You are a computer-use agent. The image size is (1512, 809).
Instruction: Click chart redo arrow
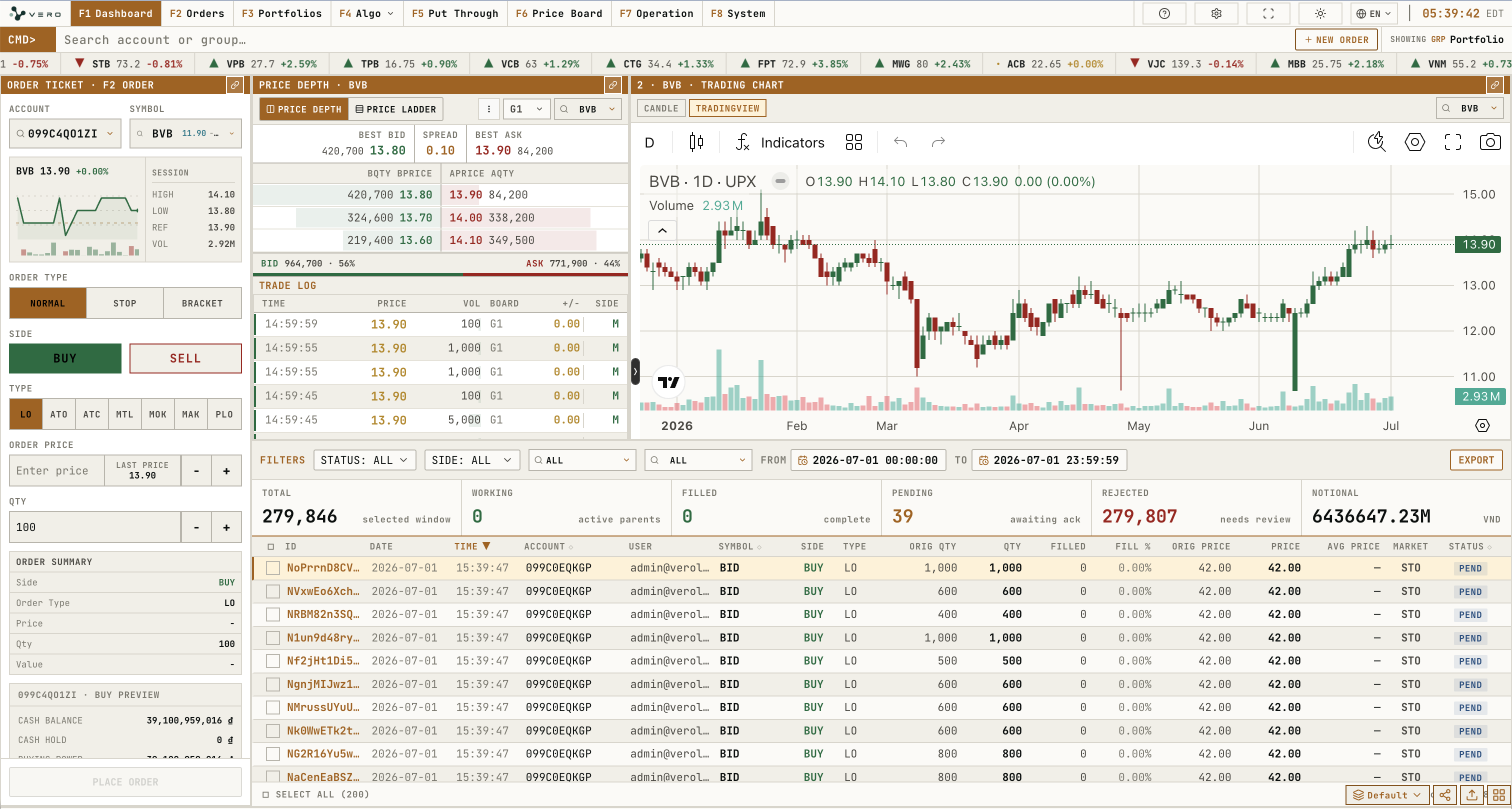point(938,142)
